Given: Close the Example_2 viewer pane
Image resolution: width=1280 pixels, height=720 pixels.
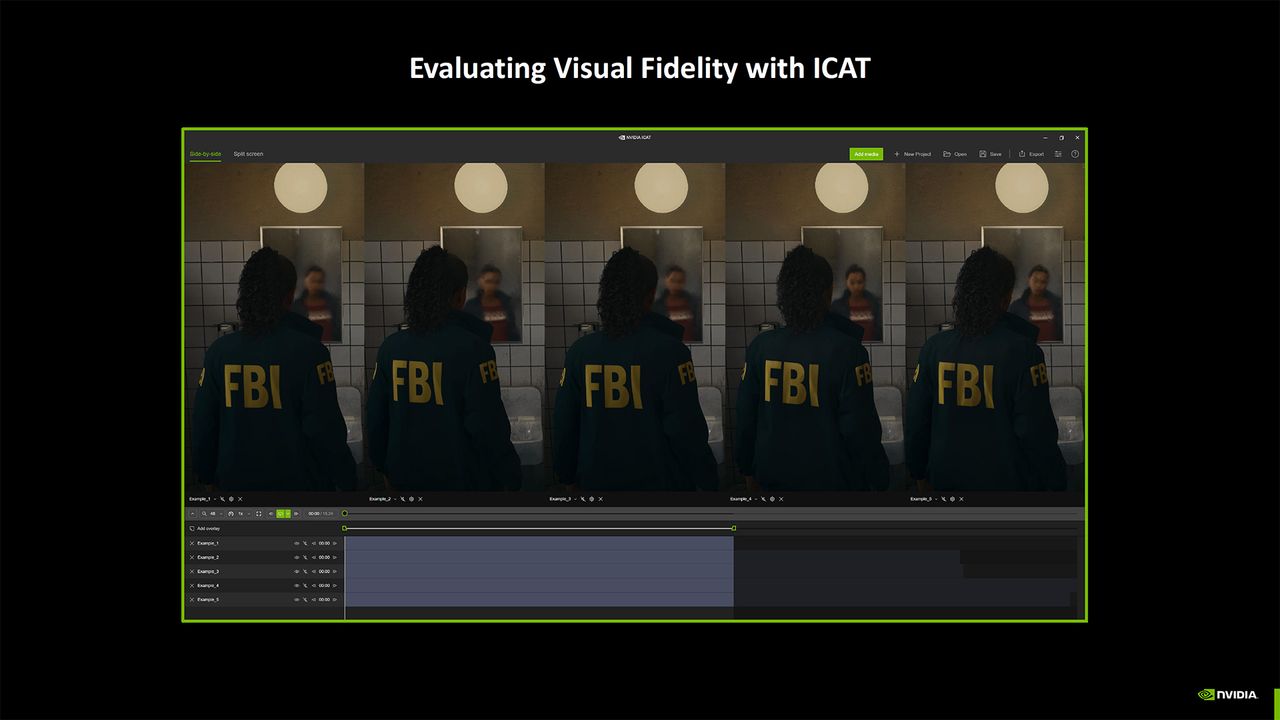Looking at the screenshot, I should (420, 498).
